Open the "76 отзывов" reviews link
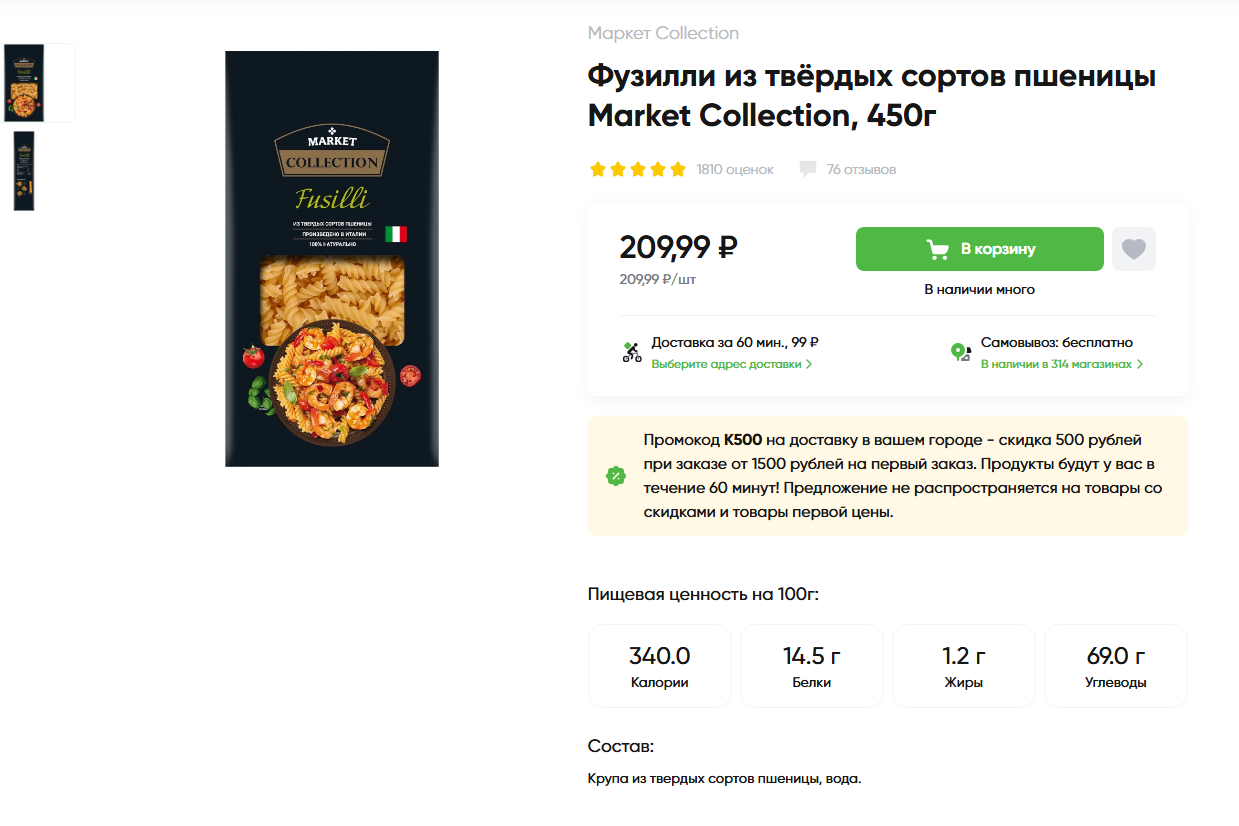 pyautogui.click(x=861, y=169)
